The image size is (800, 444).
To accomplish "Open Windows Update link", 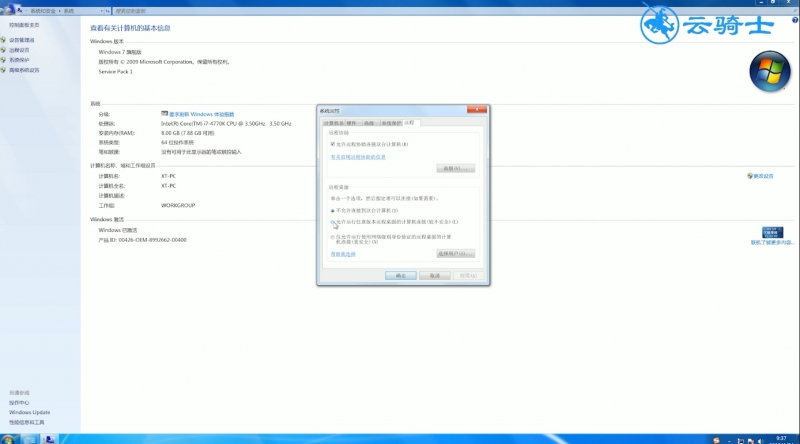I will [x=30, y=412].
